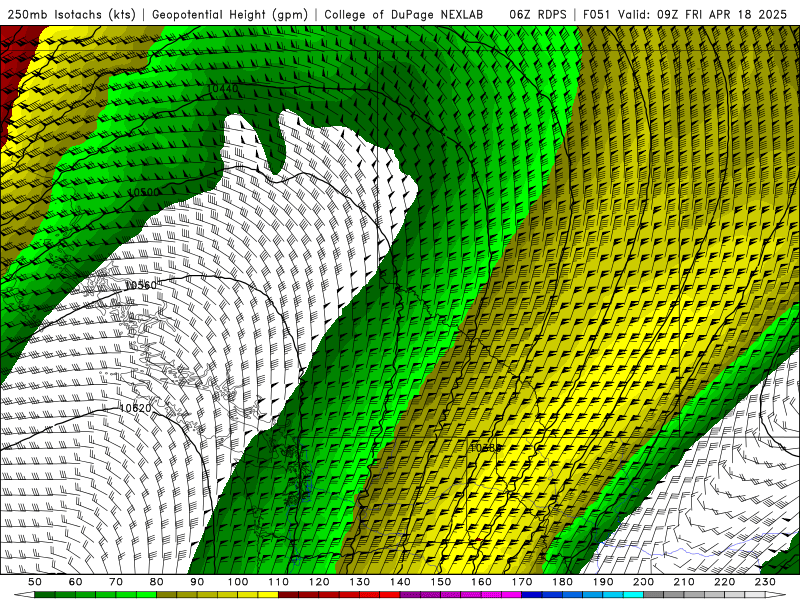Click the 120 knot legend value

pos(319,582)
